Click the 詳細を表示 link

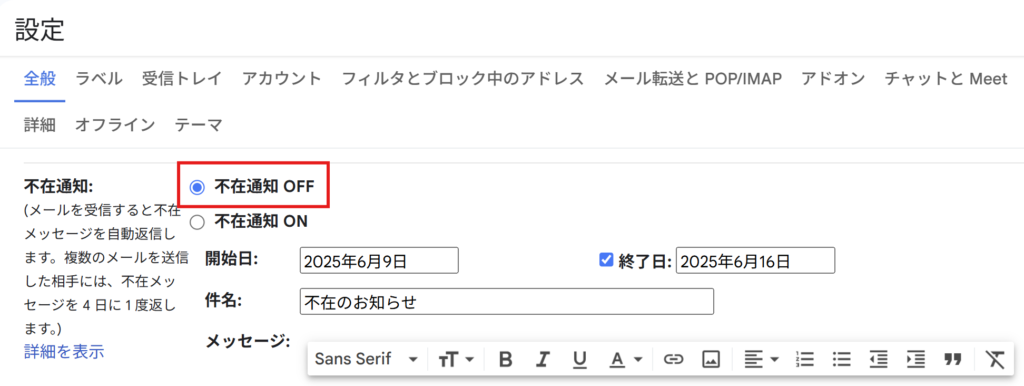(64, 351)
